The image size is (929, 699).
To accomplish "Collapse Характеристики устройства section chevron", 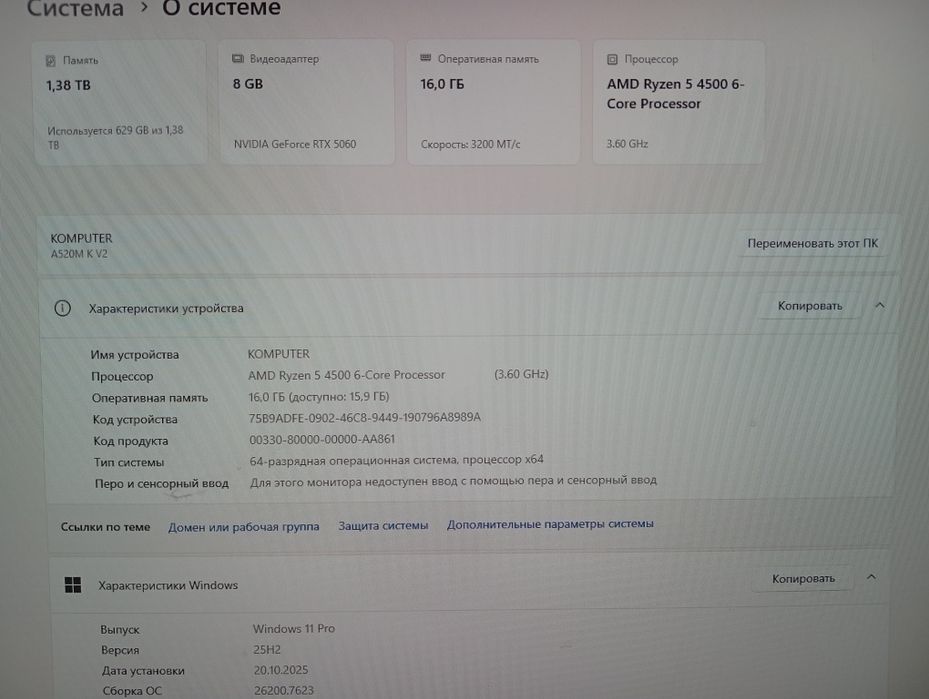I will [880, 305].
